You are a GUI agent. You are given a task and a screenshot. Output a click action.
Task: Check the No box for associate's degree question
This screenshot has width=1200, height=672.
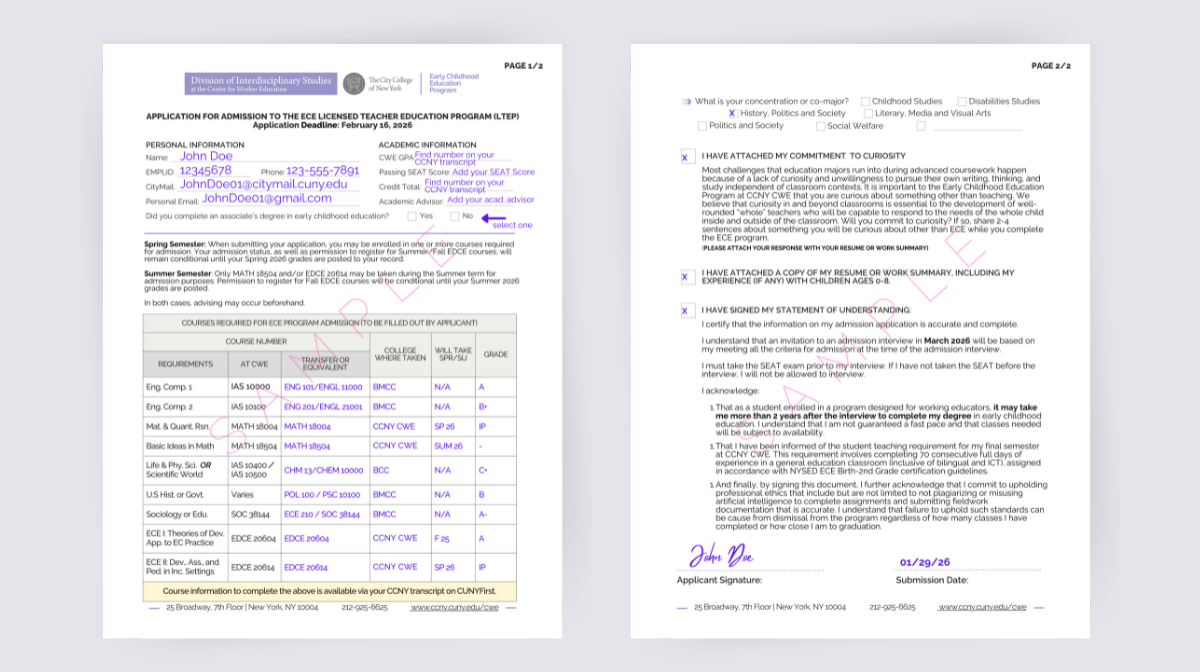coord(455,216)
